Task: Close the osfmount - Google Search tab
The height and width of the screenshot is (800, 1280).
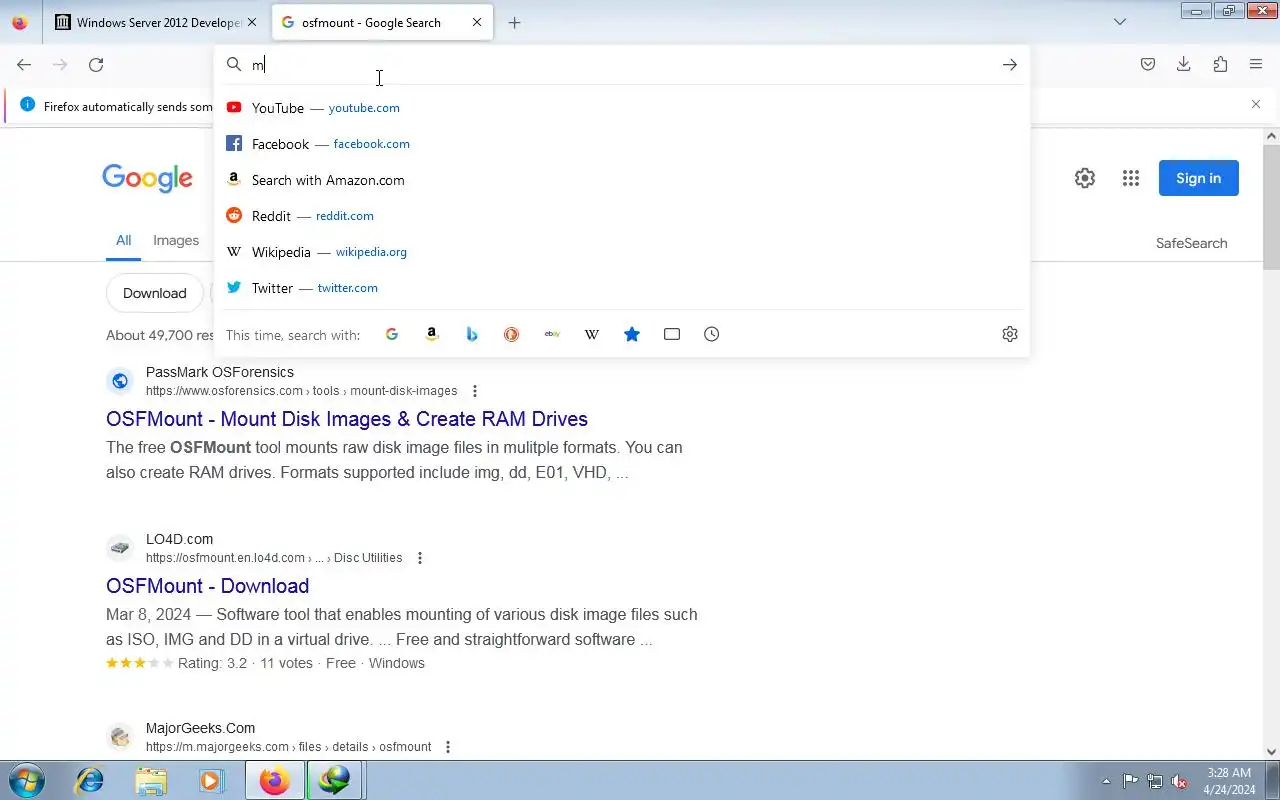Action: coord(477,22)
